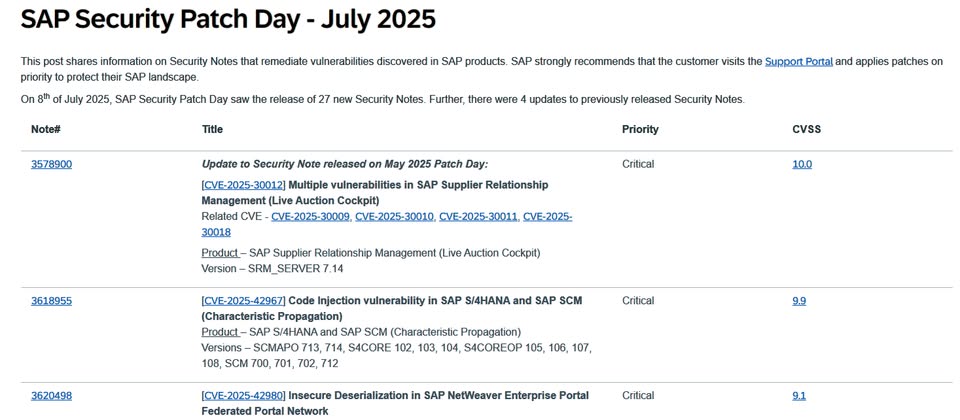
Task: Open the 9.1 CVSS score link
Action: 799,396
